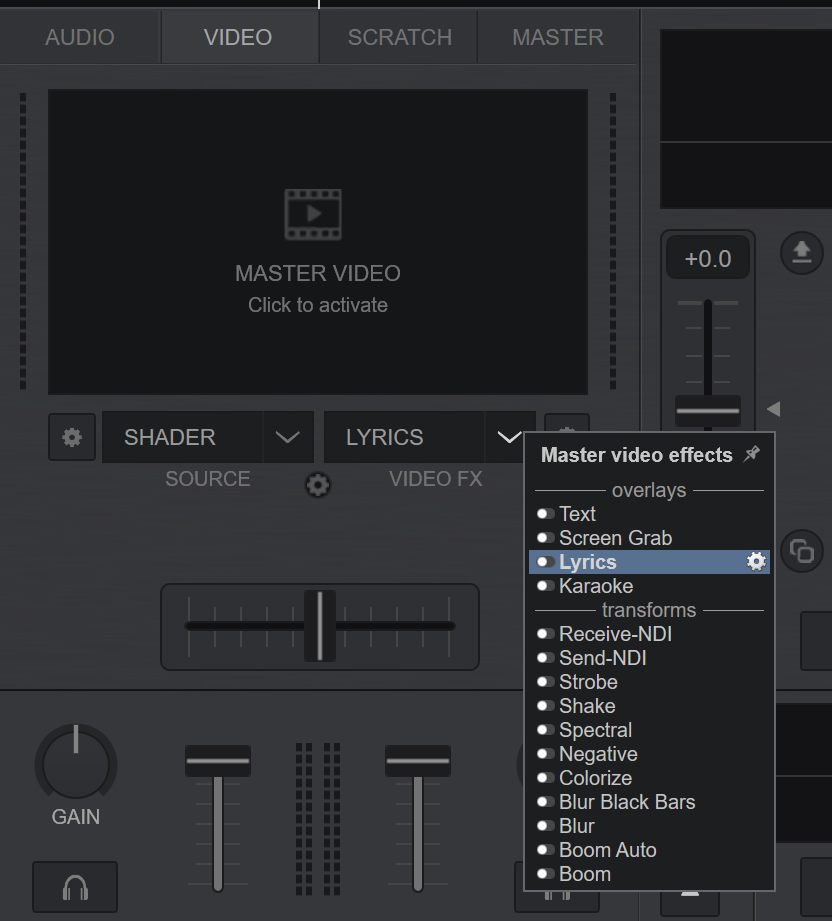Screen dimensions: 832x921
Task: Open the SCRATCH tab
Action: (399, 38)
